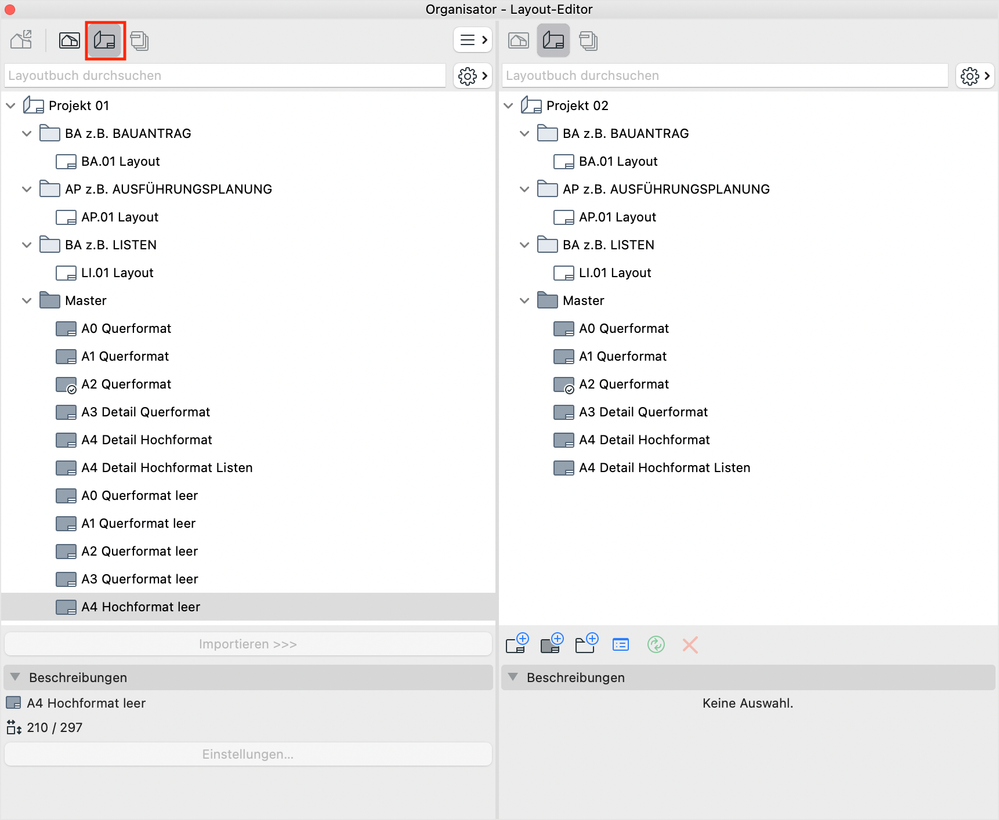Open the hamburger menu dropdown in left panel
The height and width of the screenshot is (820, 999).
click(473, 40)
